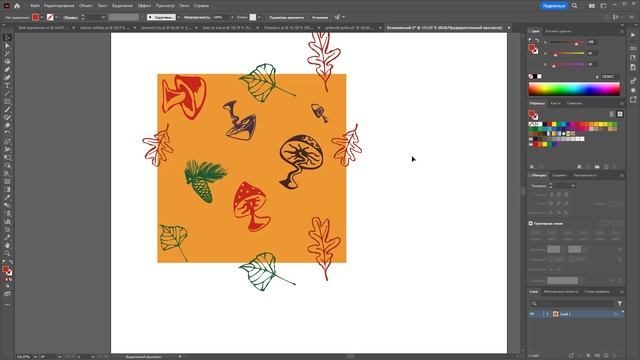Open stroke weight dropdown in control bar

click(103, 17)
